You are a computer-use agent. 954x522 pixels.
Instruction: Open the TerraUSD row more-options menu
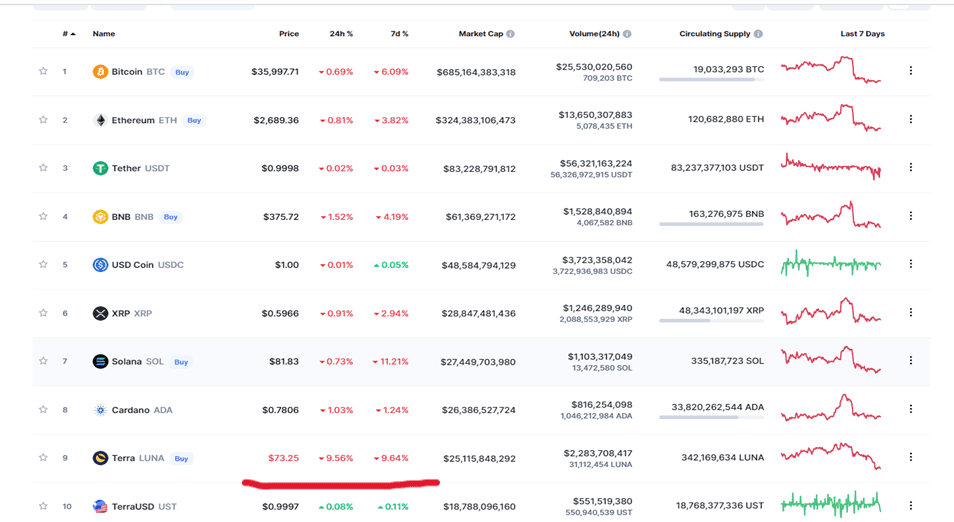point(911,505)
